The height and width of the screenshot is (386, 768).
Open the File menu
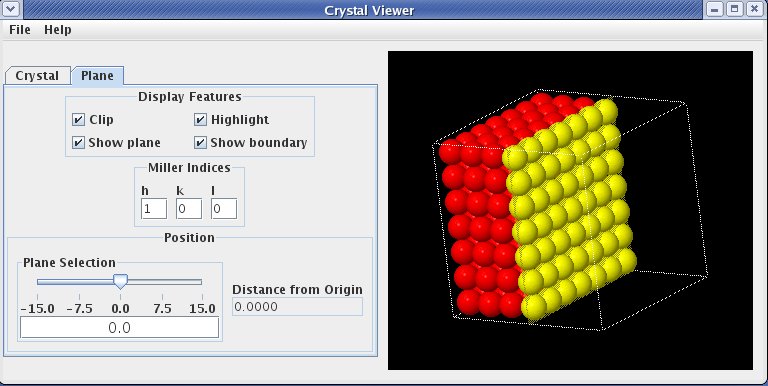click(20, 30)
